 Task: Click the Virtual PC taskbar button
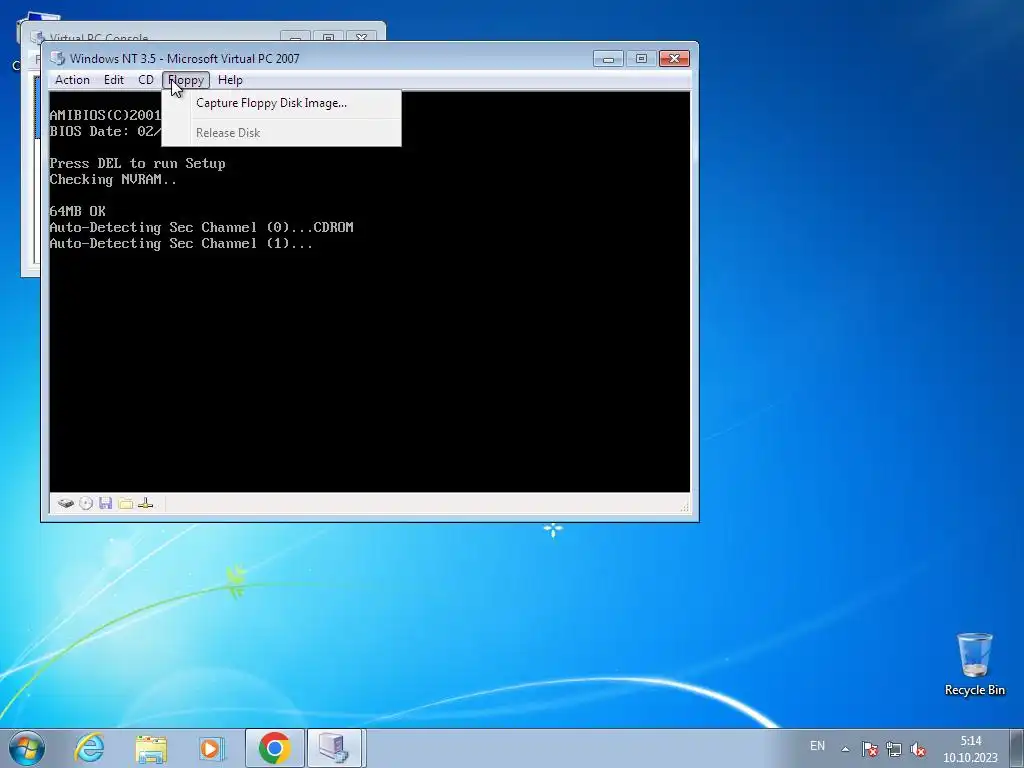(334, 748)
